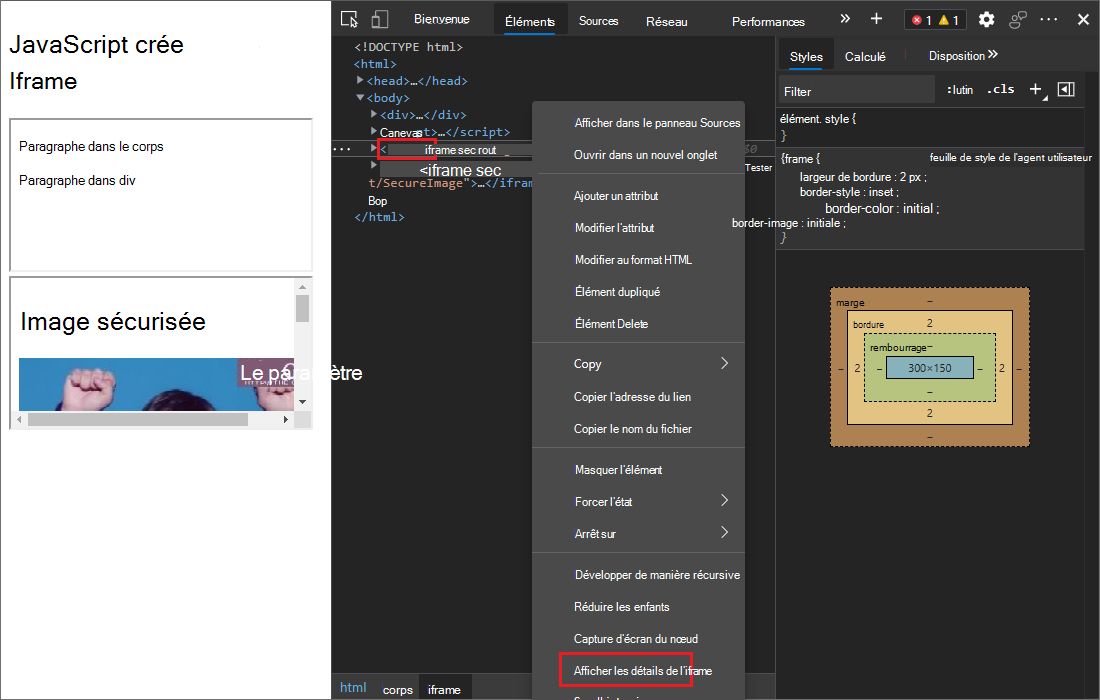The width and height of the screenshot is (1100, 700).
Task: Open the three-dots customize menu
Action: 1049,20
